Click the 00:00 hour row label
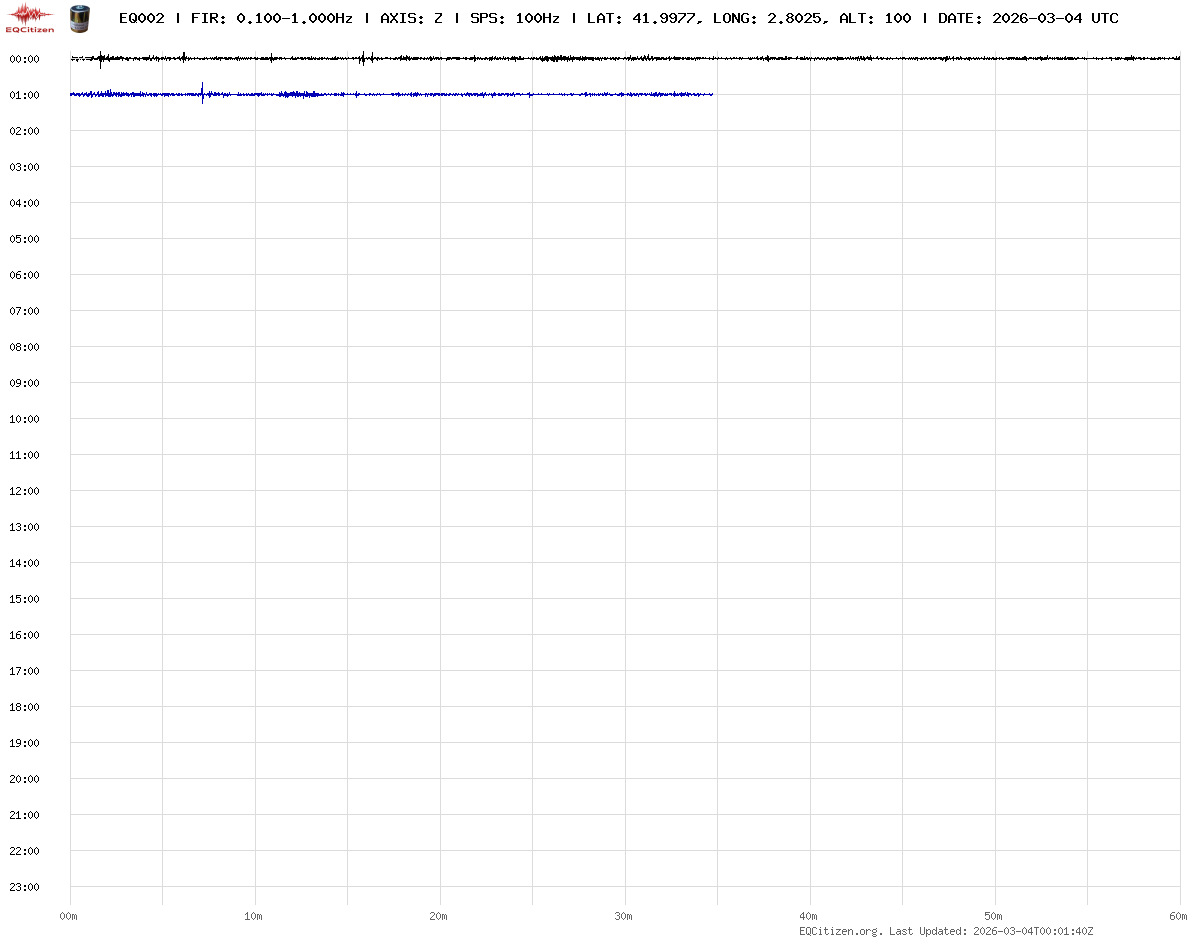 pyautogui.click(x=24, y=59)
